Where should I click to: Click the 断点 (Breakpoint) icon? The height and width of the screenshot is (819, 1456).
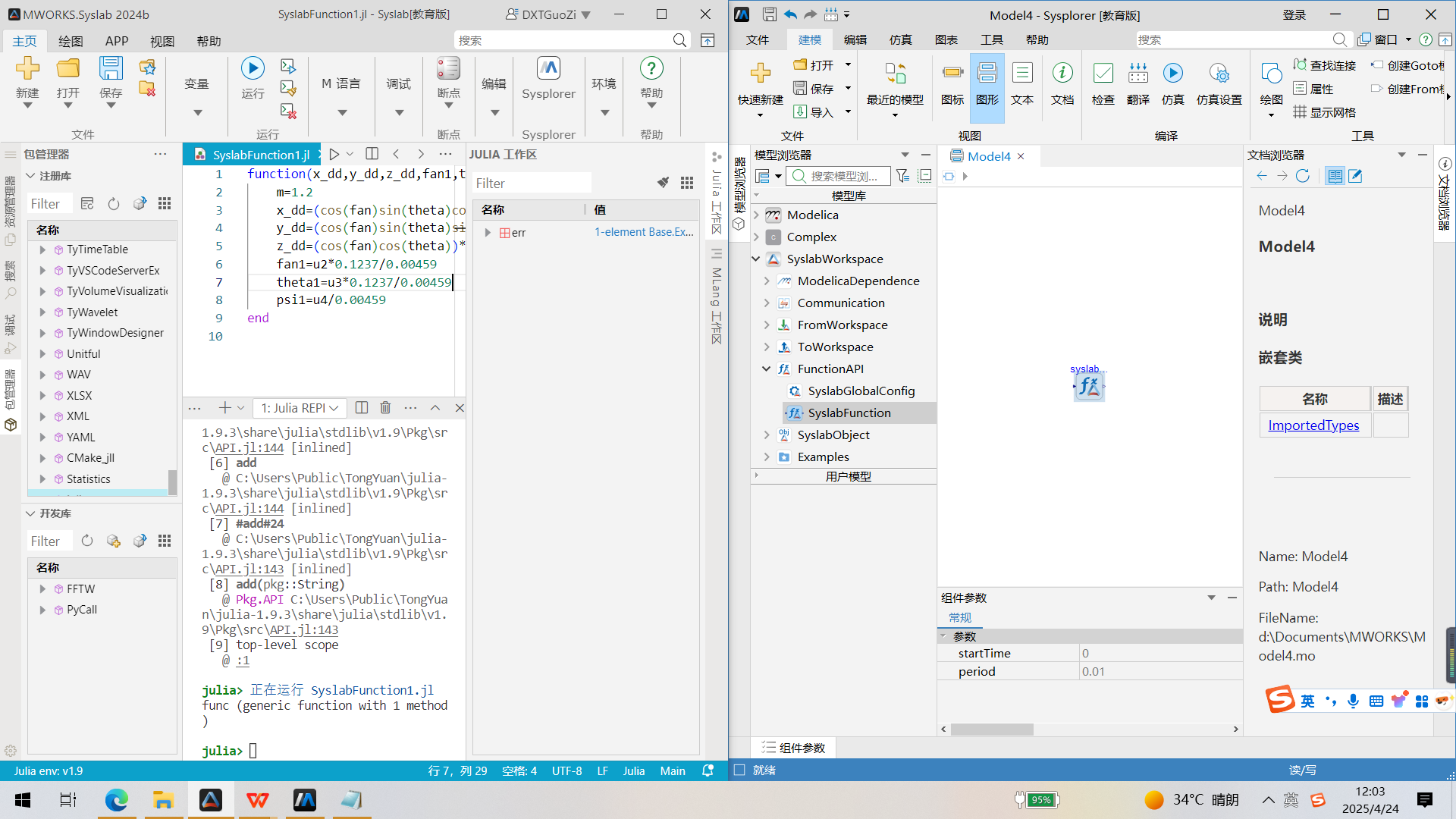pyautogui.click(x=448, y=68)
